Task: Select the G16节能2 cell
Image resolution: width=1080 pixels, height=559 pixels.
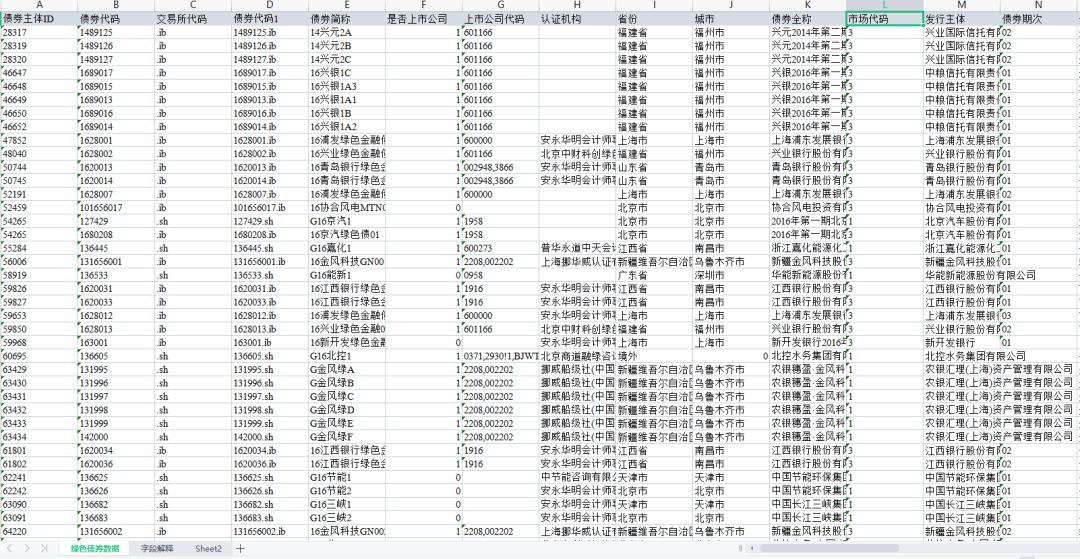Action: 346,492
